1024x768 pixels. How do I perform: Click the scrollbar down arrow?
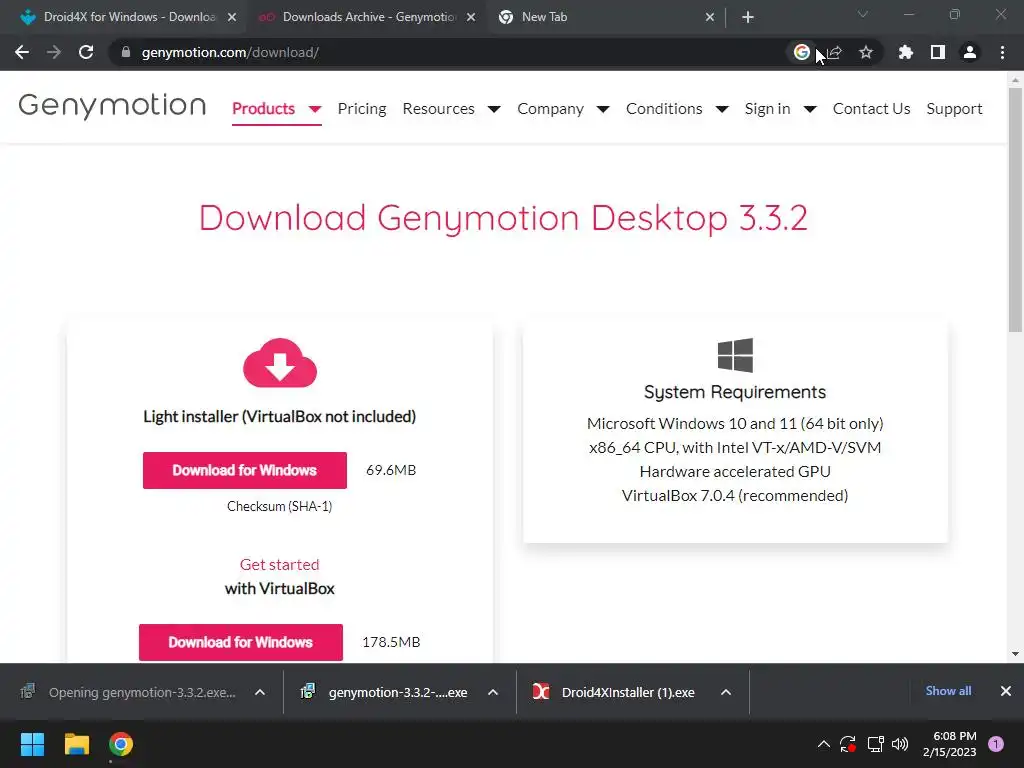(1015, 654)
